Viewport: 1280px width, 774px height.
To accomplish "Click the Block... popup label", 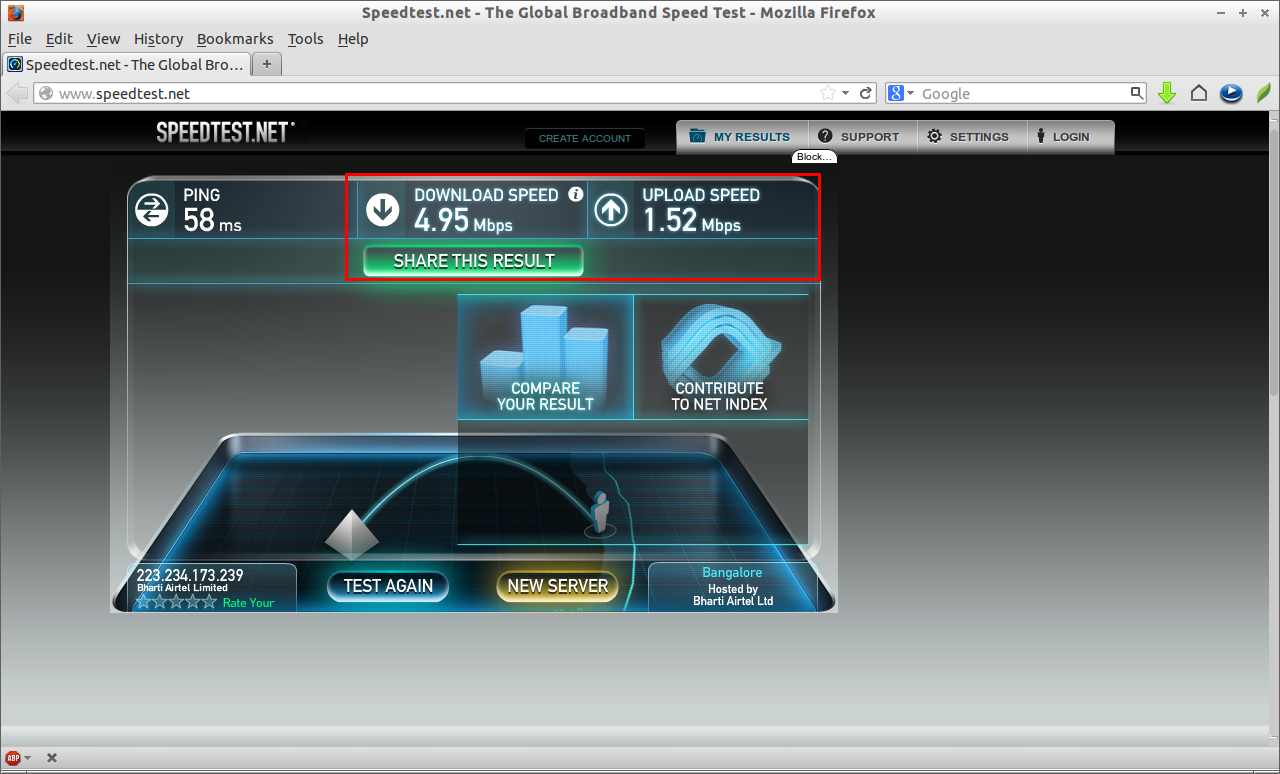I will (x=814, y=157).
